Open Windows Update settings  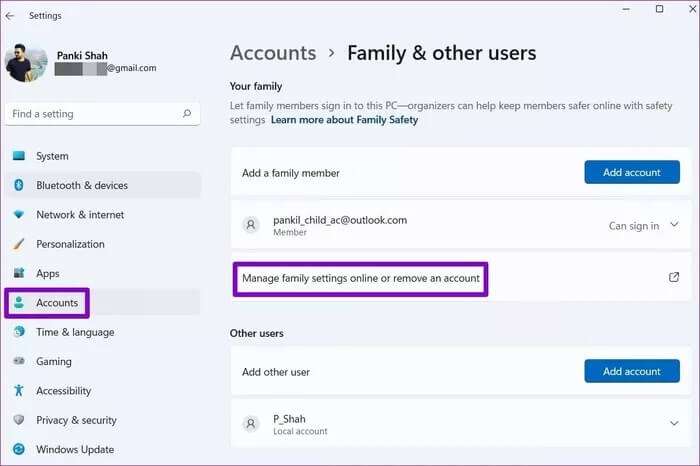pyautogui.click(x=103, y=449)
